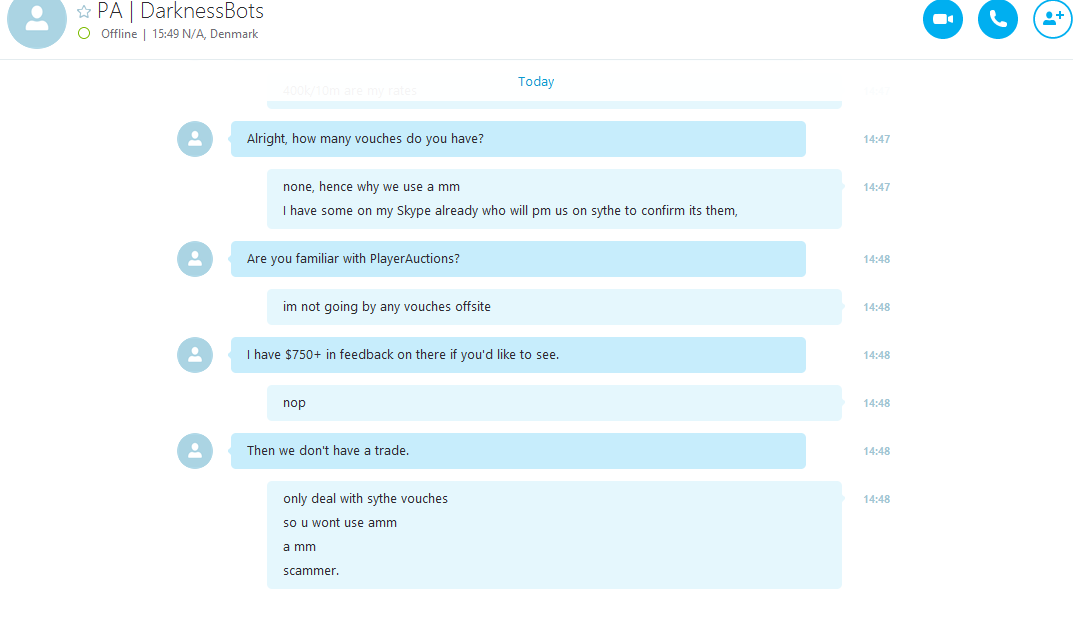Click the 'only deal with sythe vouches' line
The image size is (1073, 617).
pyautogui.click(x=365, y=499)
